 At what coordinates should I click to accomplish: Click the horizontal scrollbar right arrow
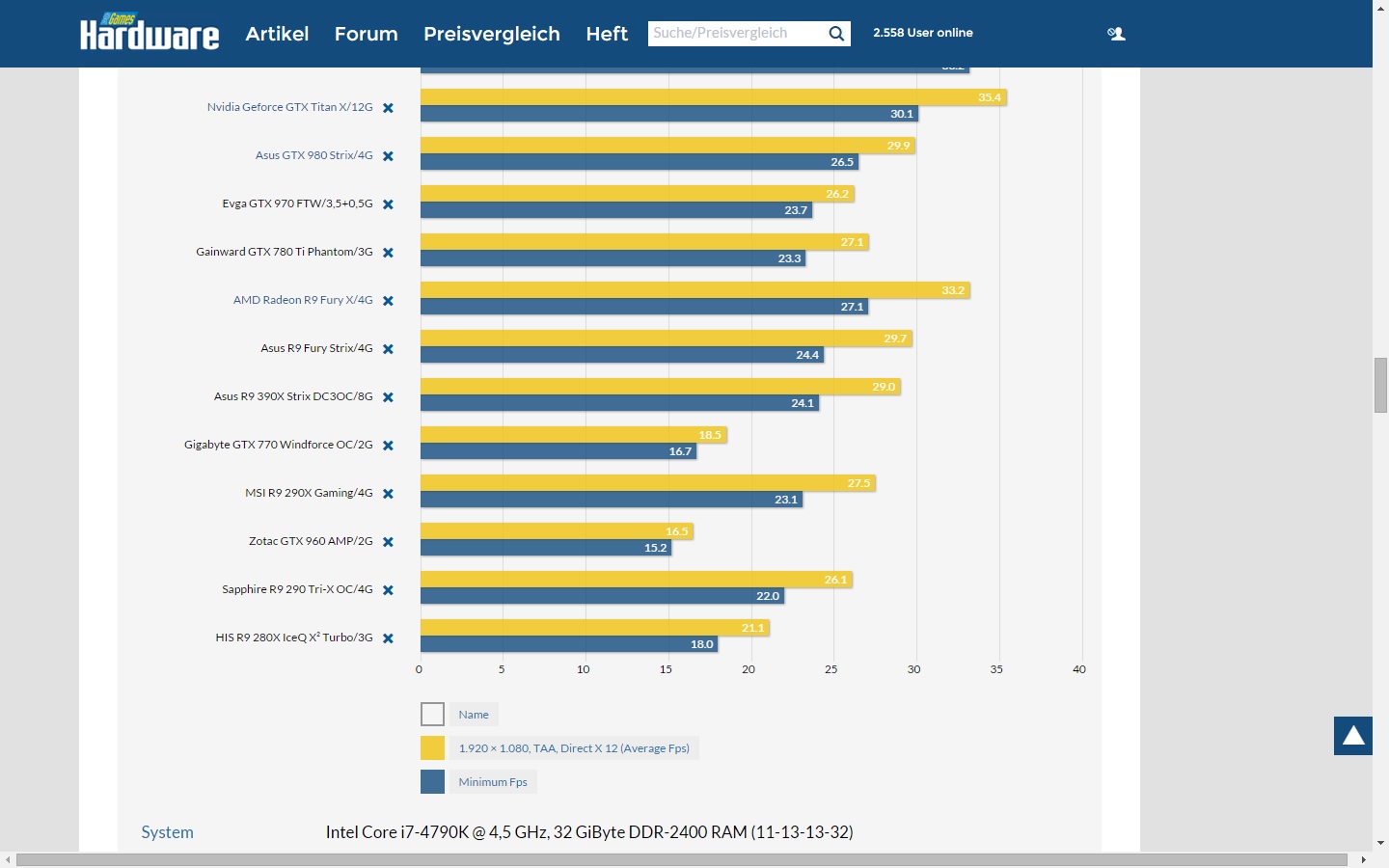click(x=1363, y=859)
